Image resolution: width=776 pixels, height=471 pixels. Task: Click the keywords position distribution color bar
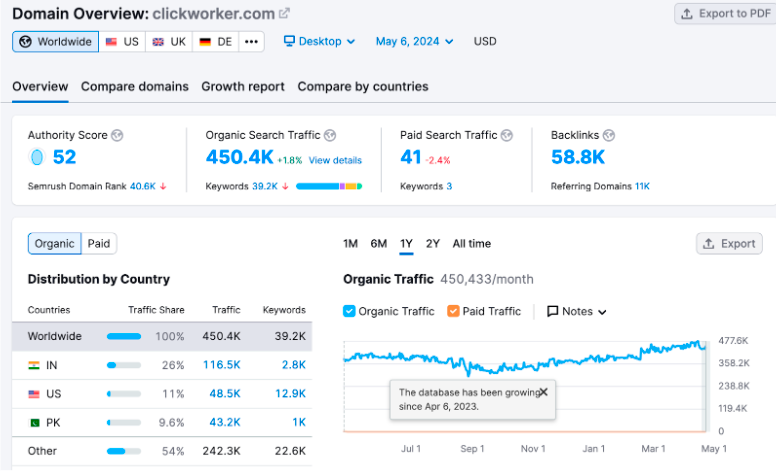329,187
